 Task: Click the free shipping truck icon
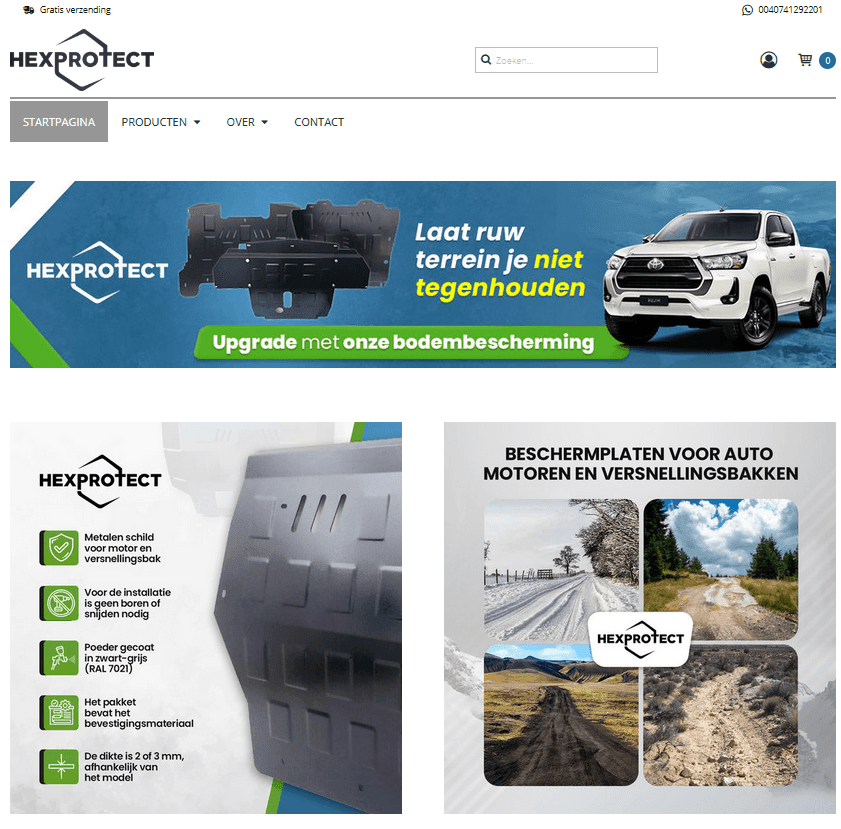coord(29,10)
